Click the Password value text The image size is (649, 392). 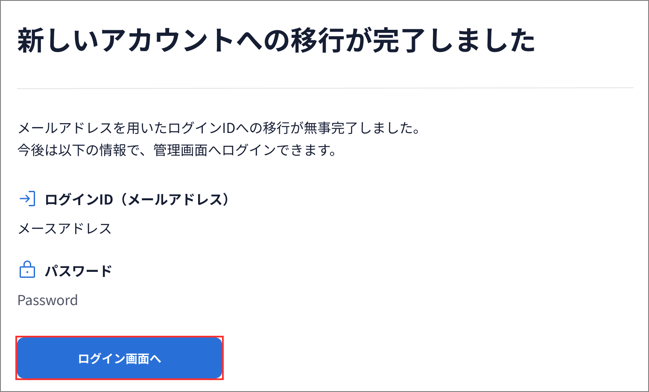click(48, 300)
